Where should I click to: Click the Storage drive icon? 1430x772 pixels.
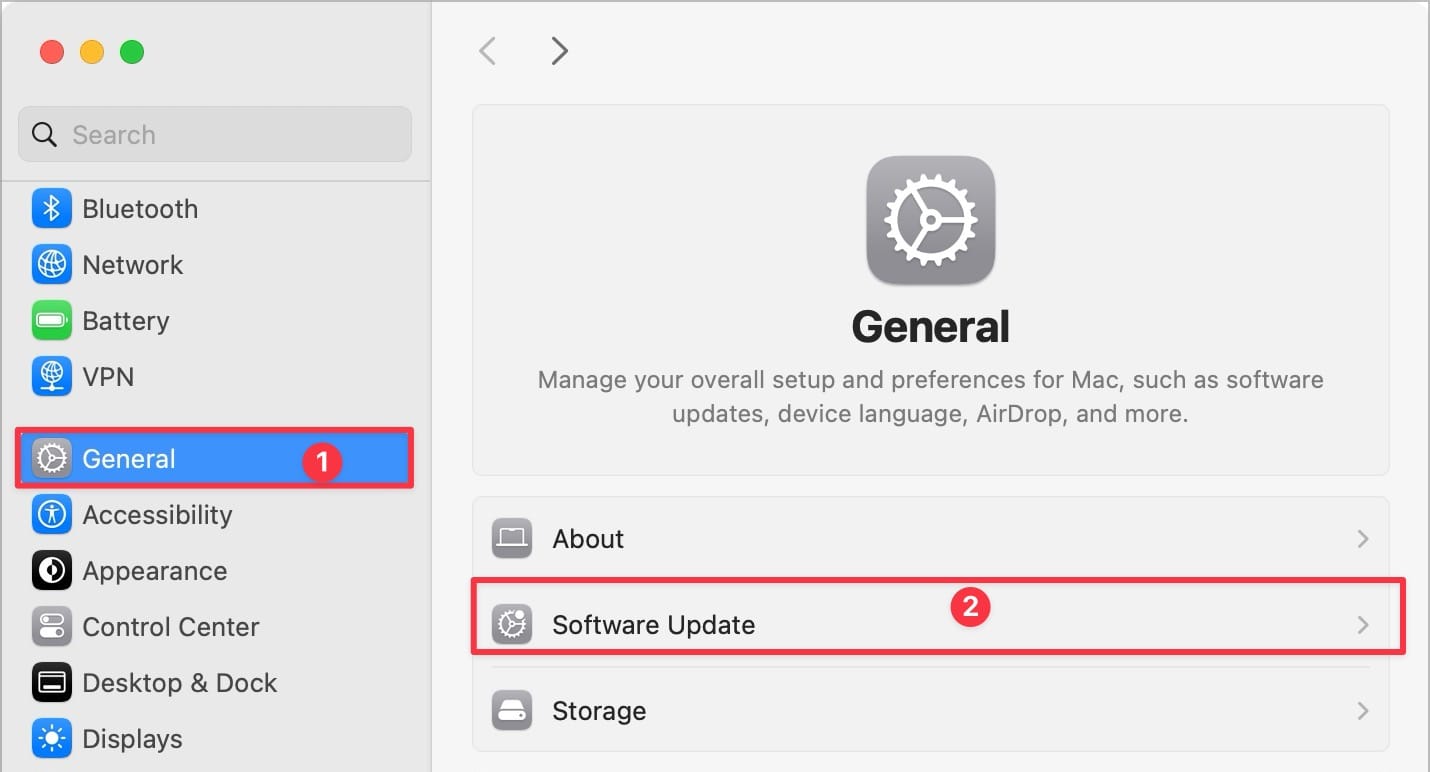point(511,710)
